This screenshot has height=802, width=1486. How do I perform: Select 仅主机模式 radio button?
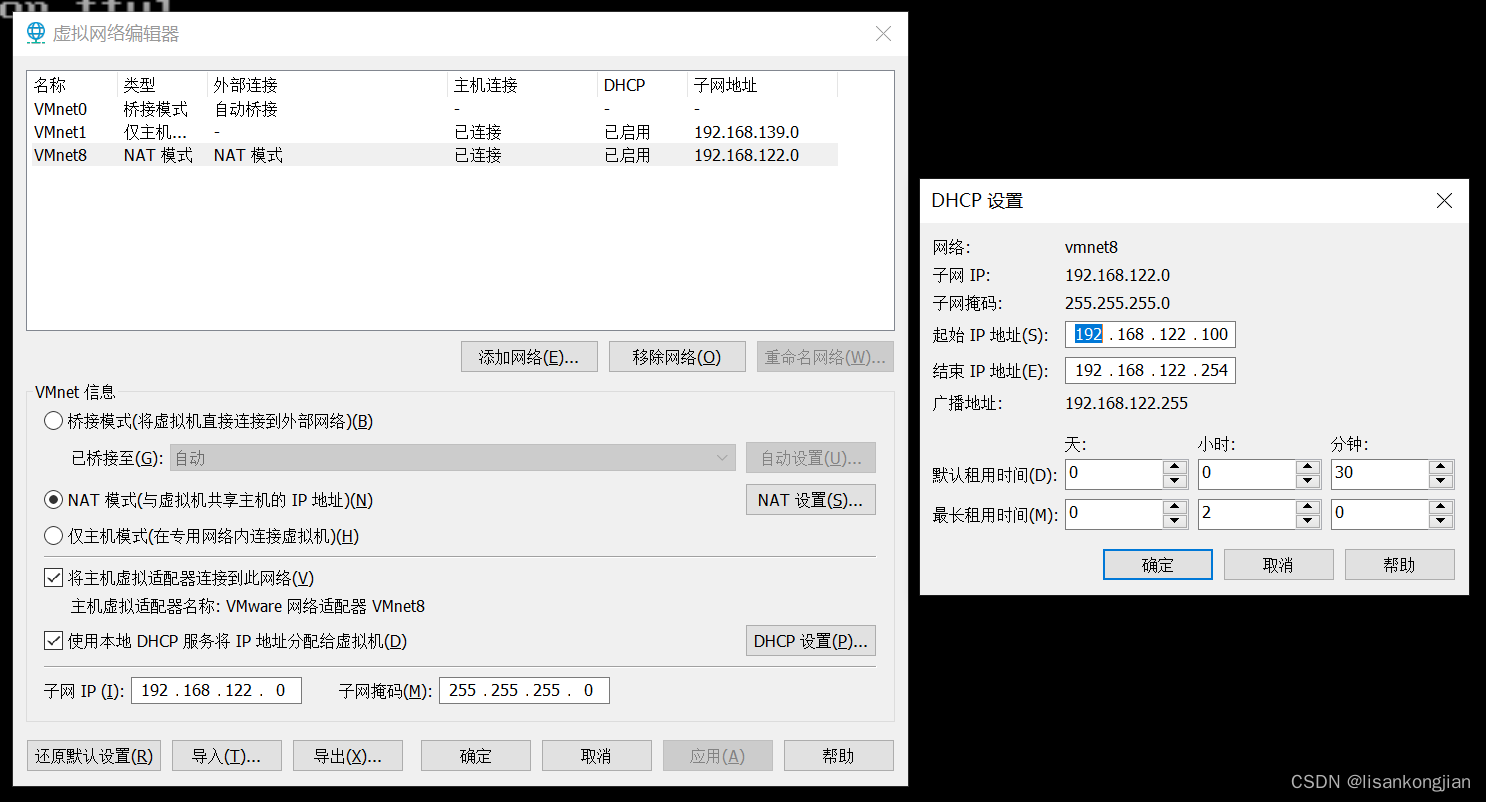pyautogui.click(x=53, y=536)
